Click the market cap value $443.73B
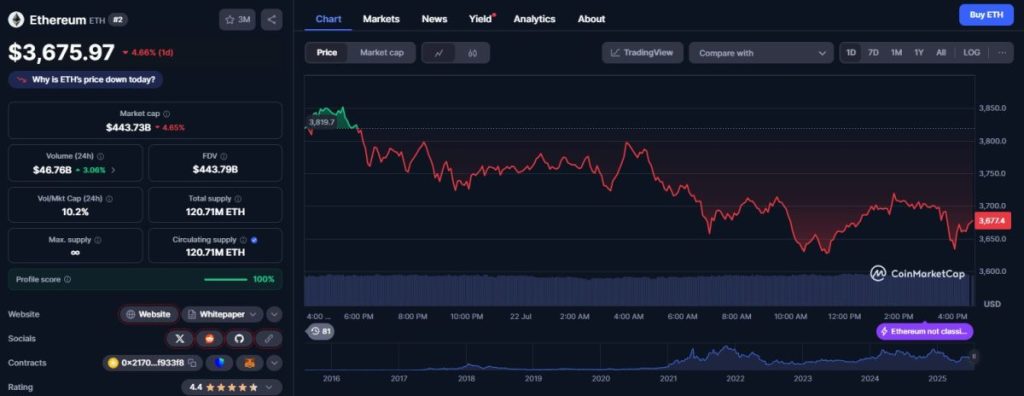The height and width of the screenshot is (396, 1024). pyautogui.click(x=128, y=127)
